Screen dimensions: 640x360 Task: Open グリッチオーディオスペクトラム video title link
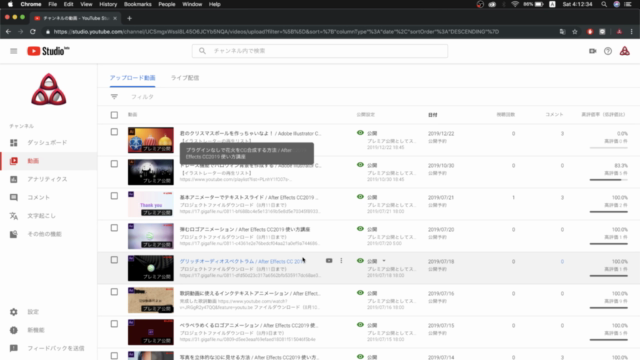pyautogui.click(x=242, y=261)
